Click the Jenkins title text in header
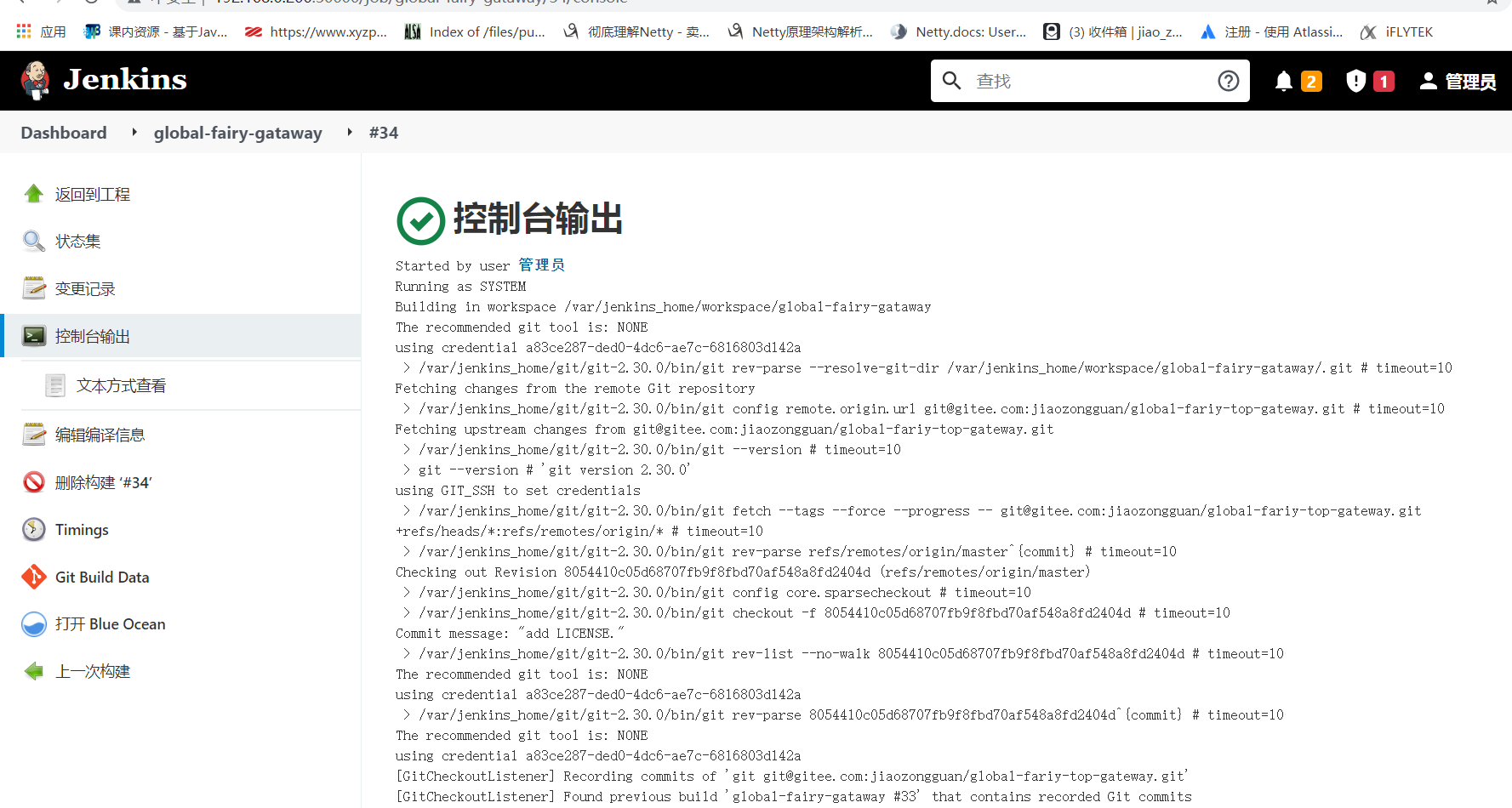Image resolution: width=1512 pixels, height=808 pixels. coord(125,80)
